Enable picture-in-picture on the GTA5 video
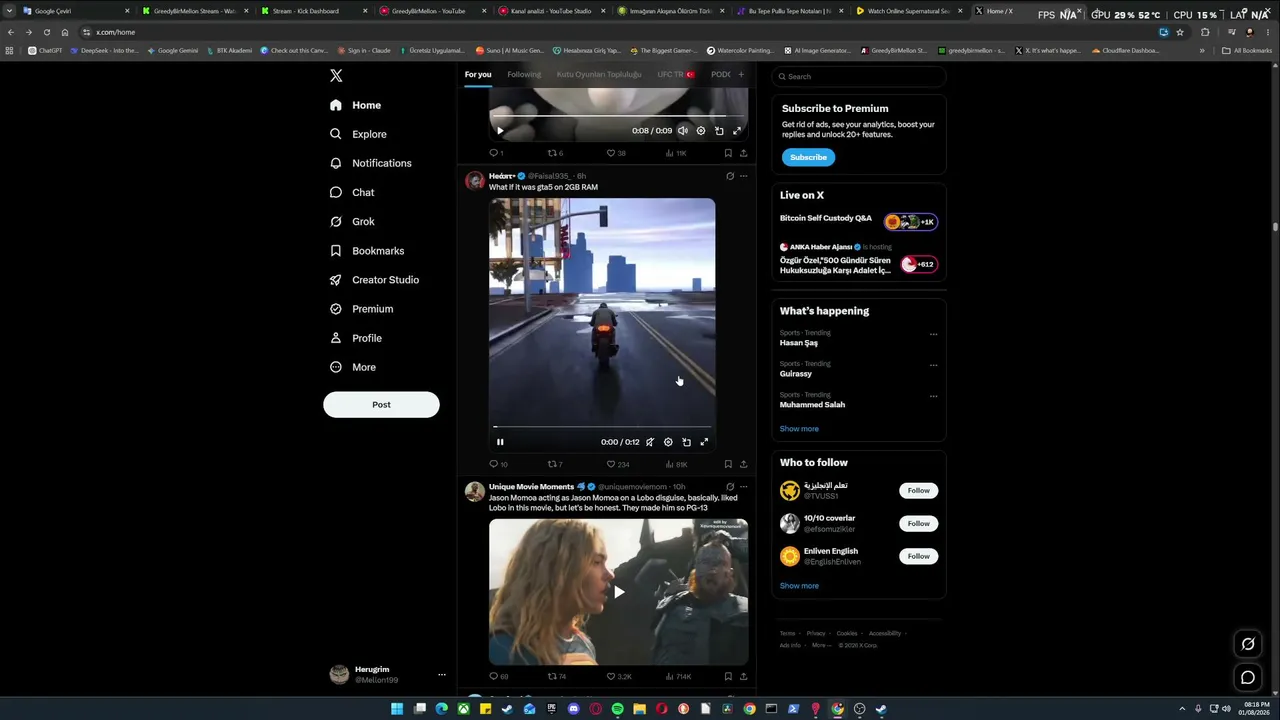Screen dimensions: 1280x720 coord(686,442)
